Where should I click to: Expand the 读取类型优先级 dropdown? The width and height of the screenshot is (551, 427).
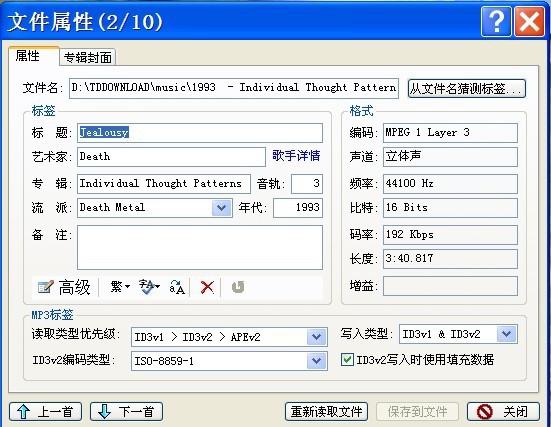[x=317, y=337]
